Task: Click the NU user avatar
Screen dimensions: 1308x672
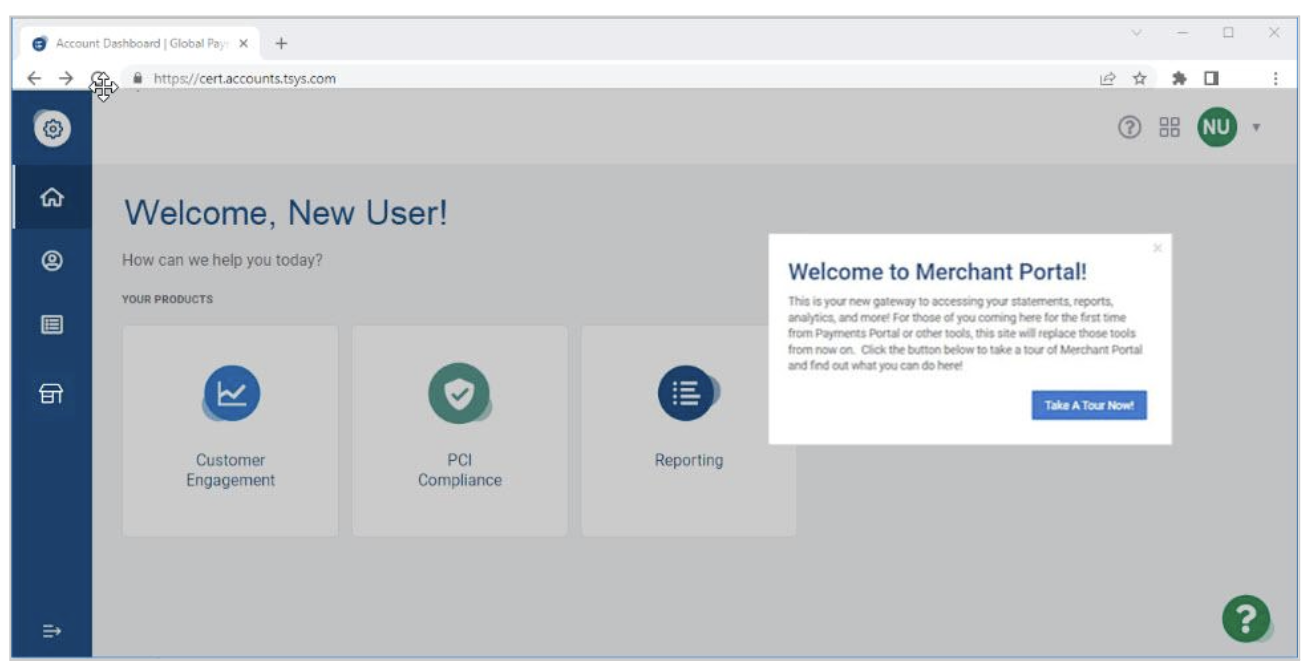Action: (1216, 128)
